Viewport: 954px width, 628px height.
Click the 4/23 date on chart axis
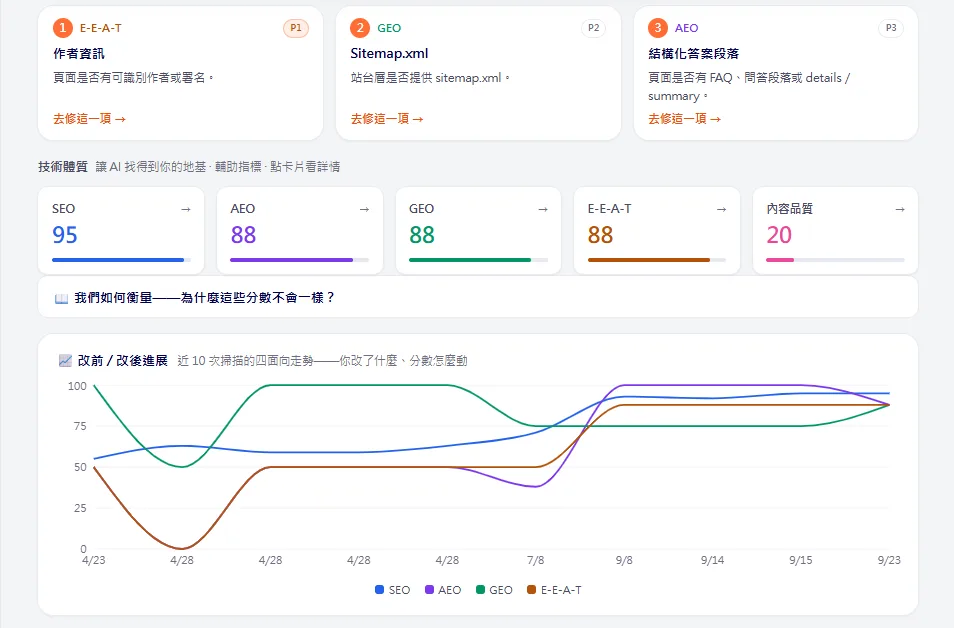(x=94, y=560)
